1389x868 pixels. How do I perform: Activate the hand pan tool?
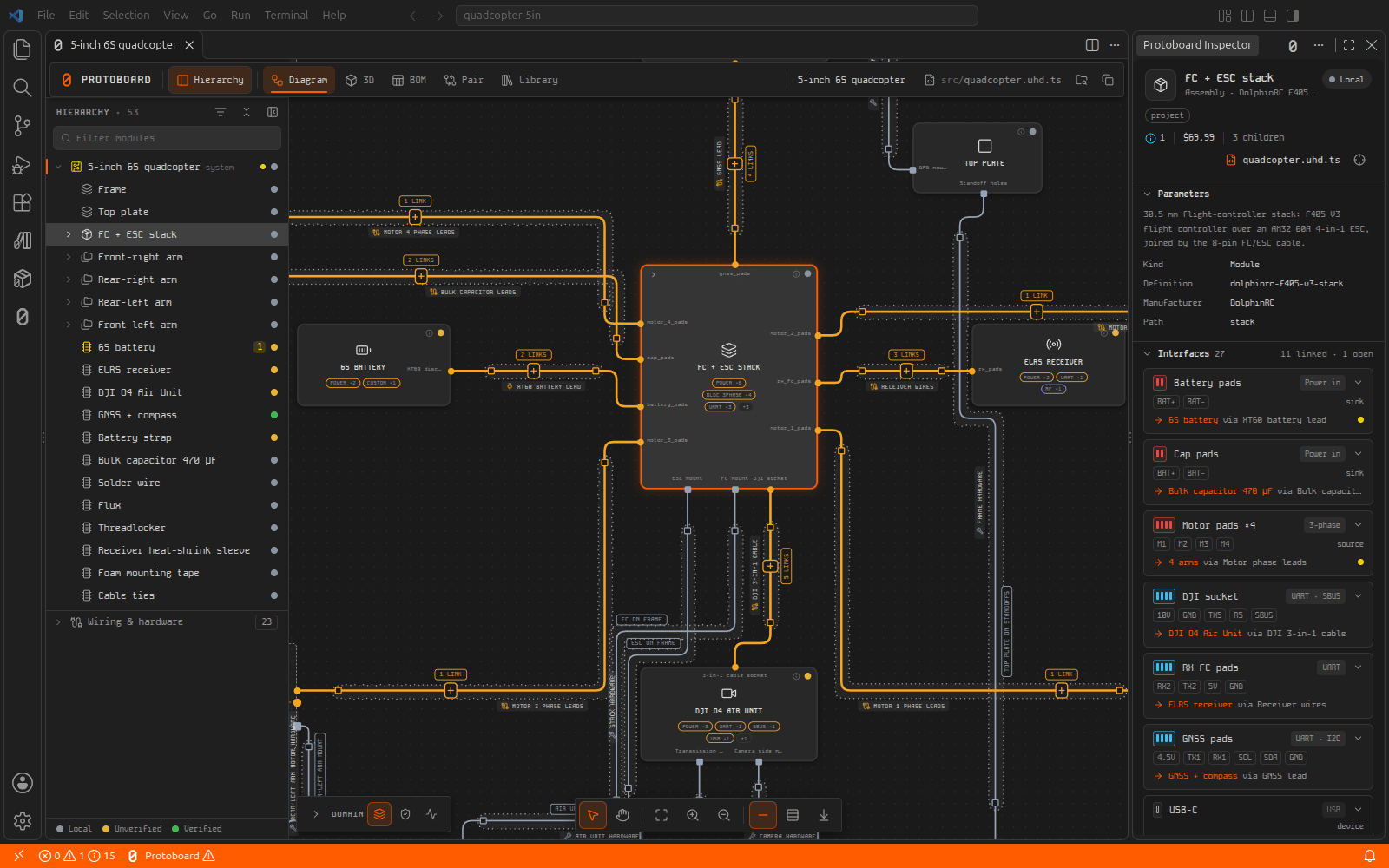tap(622, 815)
